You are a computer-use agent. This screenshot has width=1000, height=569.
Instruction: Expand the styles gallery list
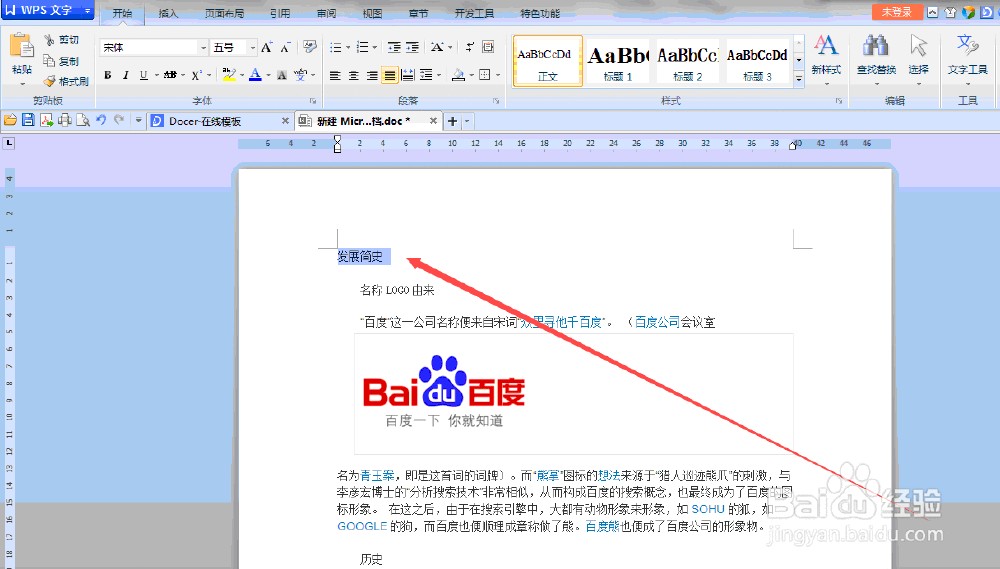[798, 78]
